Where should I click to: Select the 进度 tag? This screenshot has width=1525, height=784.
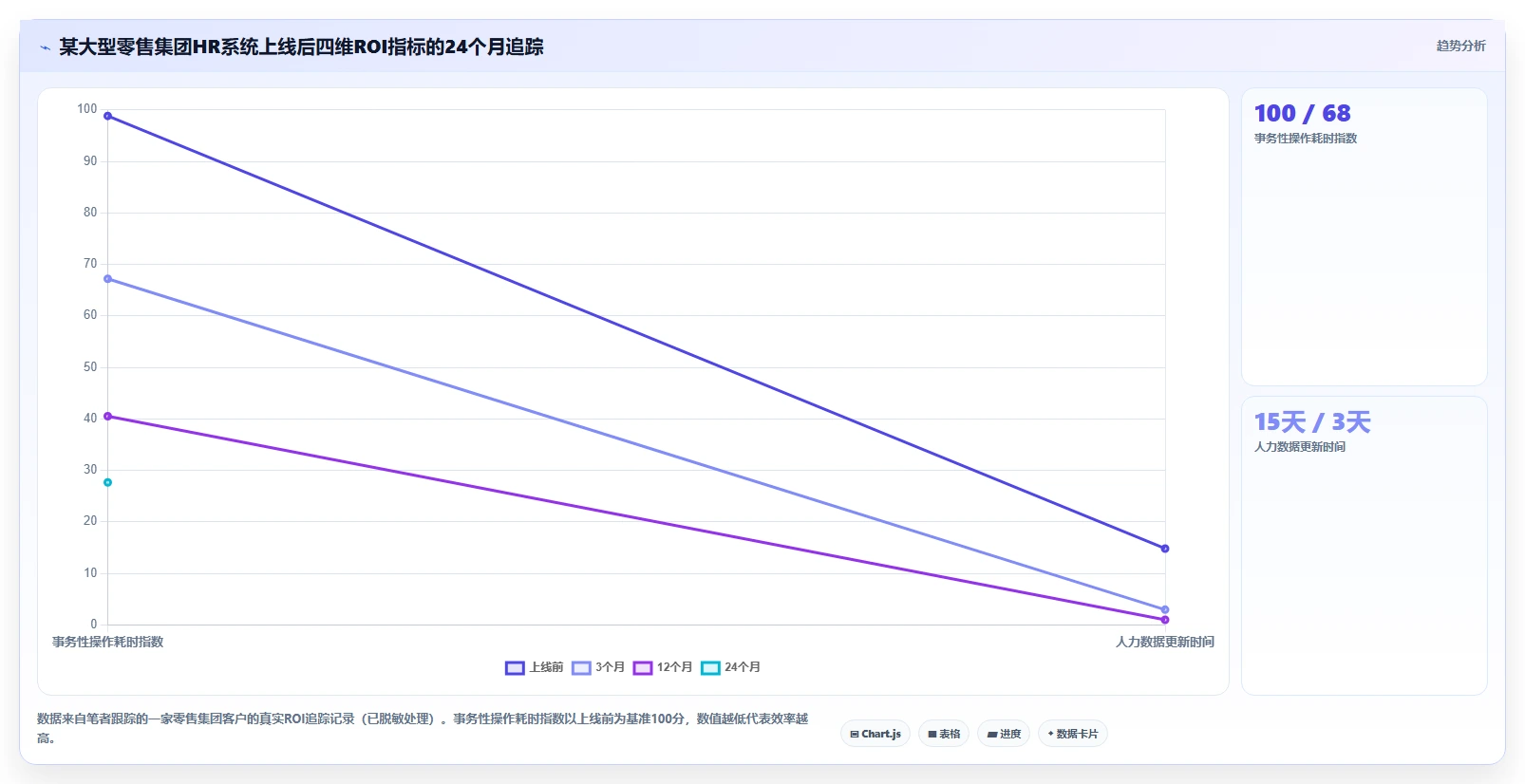coord(1004,734)
